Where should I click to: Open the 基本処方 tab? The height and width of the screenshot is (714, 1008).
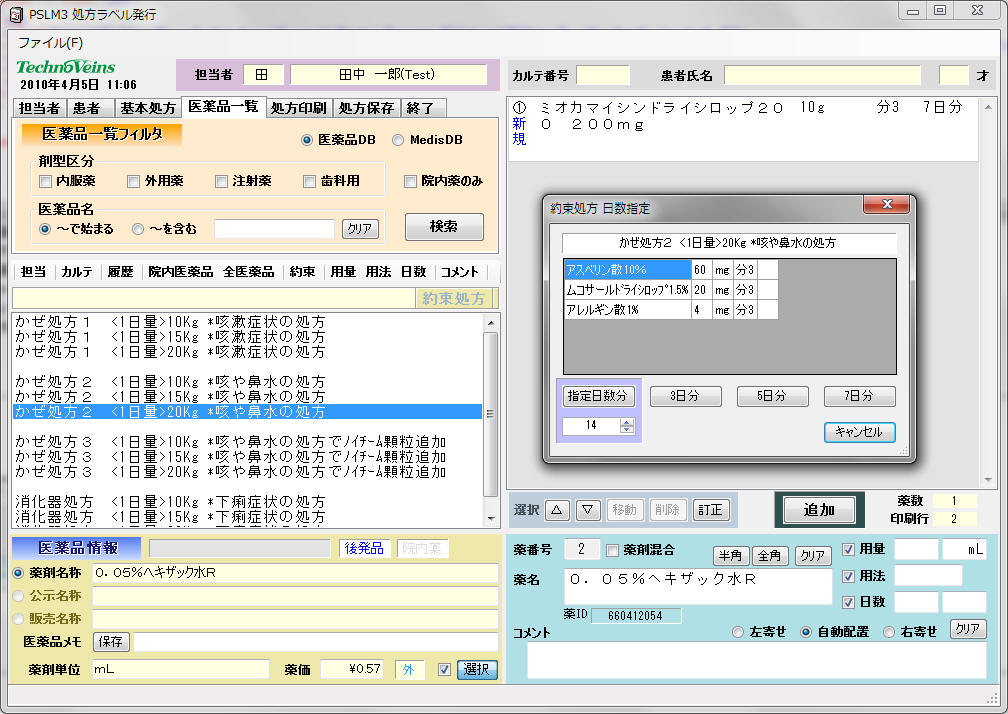[x=148, y=108]
